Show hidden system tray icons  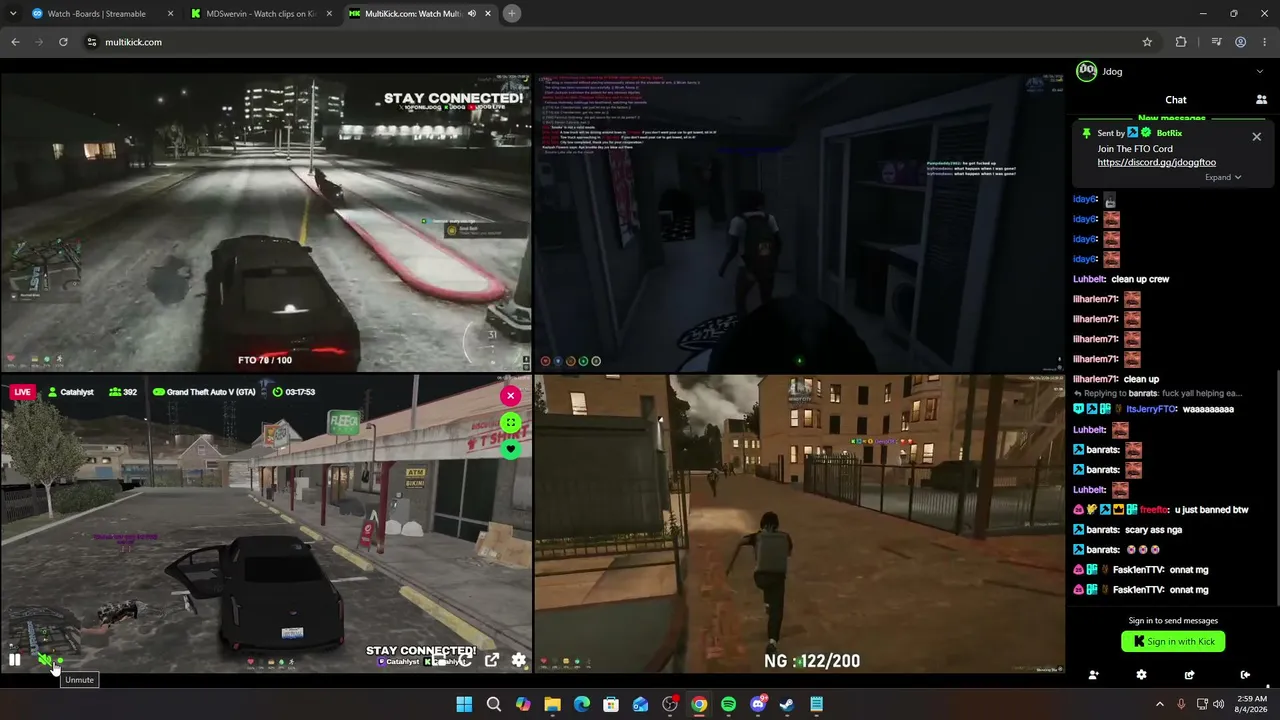1160,704
